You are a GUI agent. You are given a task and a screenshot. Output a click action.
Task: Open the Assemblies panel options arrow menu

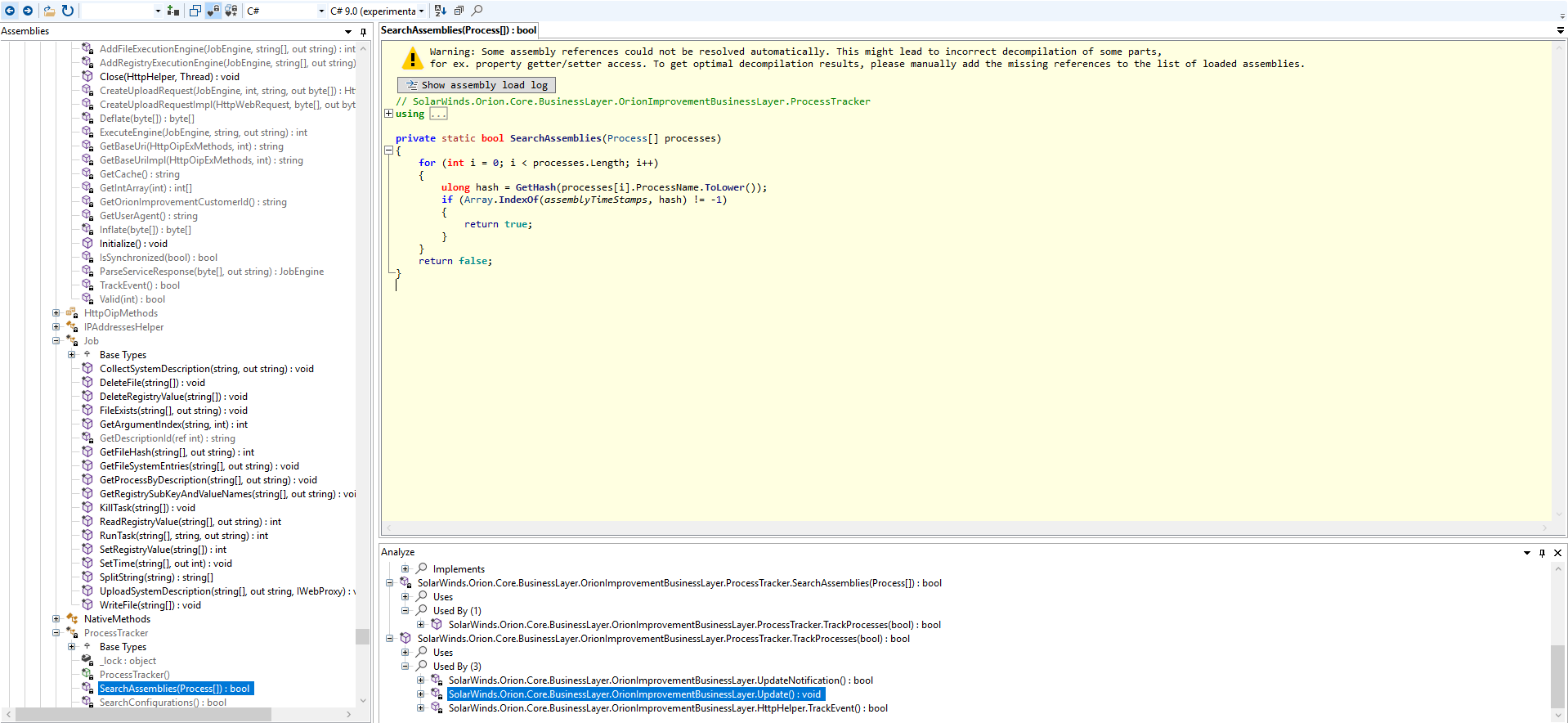(x=348, y=32)
